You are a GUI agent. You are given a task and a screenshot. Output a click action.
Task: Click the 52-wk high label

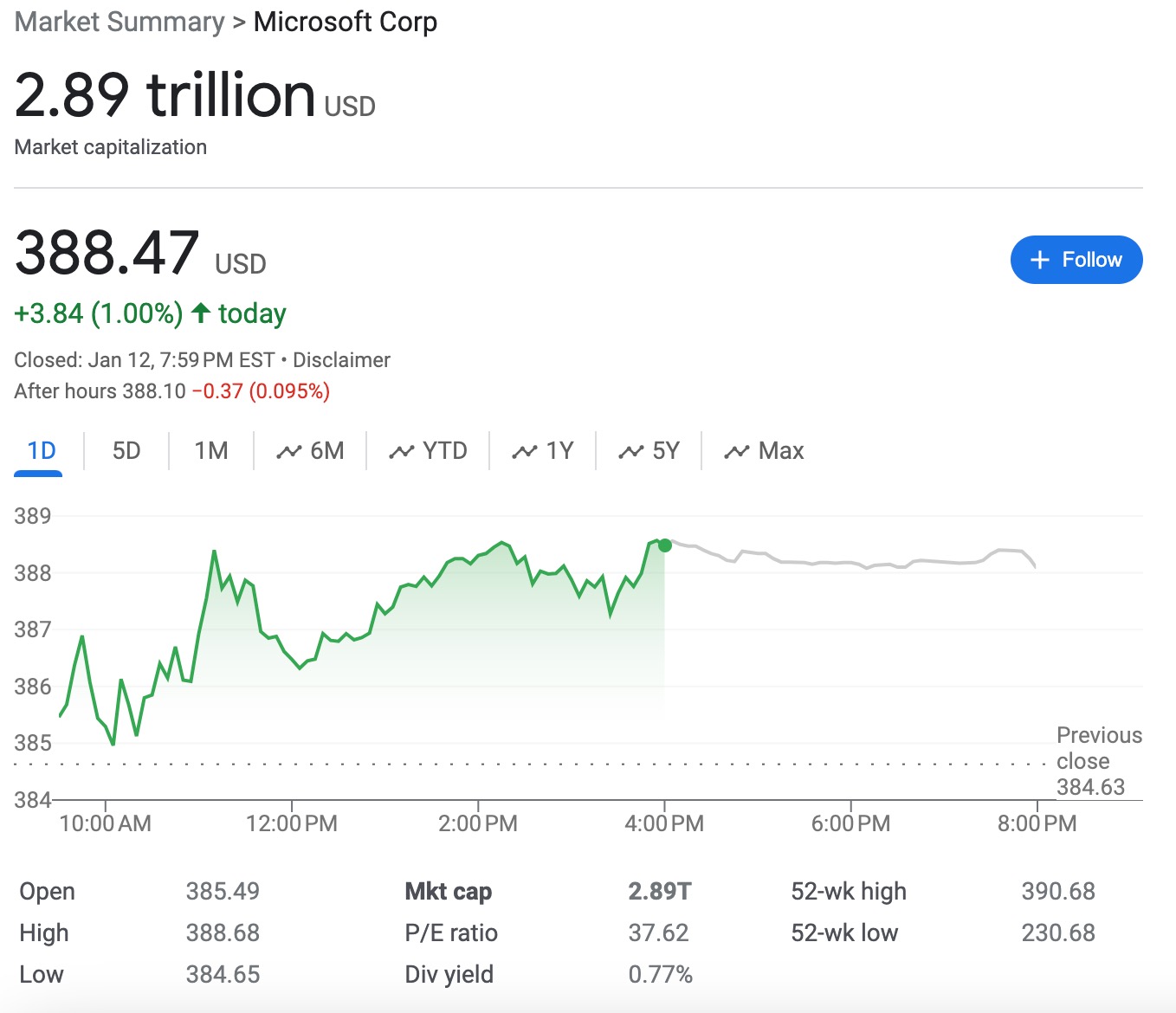click(x=849, y=891)
